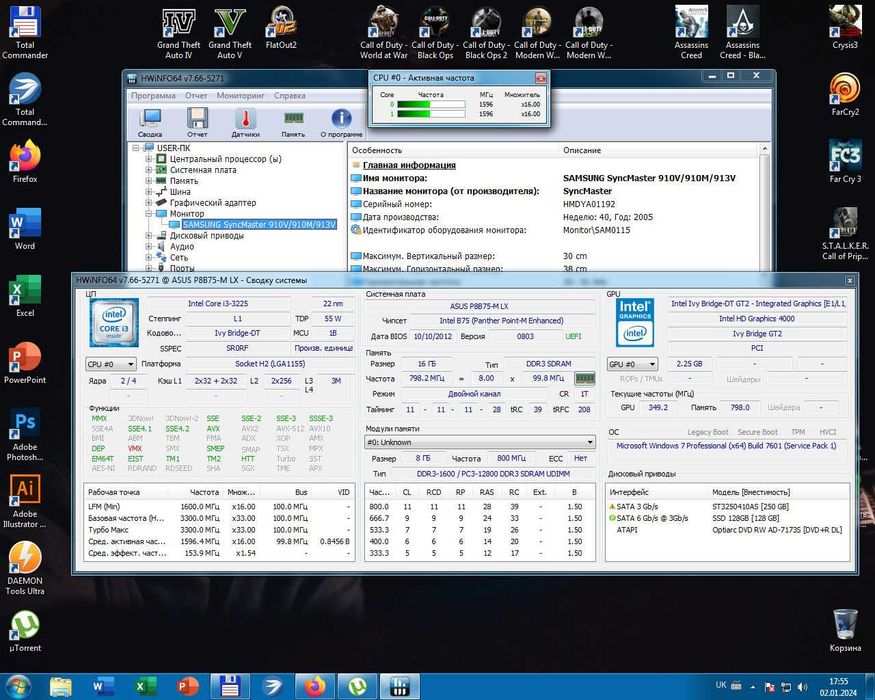Collapse the USER-ПК root tree node
The width and height of the screenshot is (875, 700).
(136, 148)
